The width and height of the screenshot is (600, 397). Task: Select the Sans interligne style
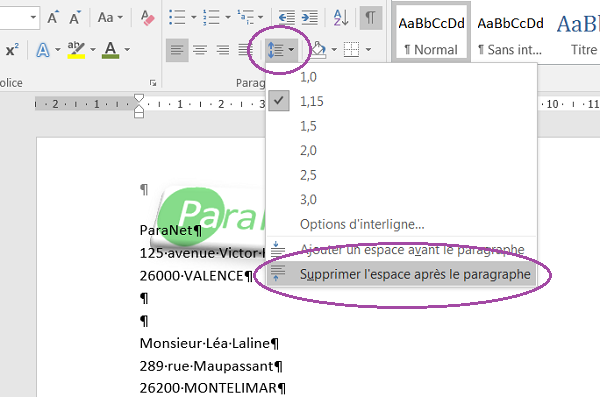[510, 35]
